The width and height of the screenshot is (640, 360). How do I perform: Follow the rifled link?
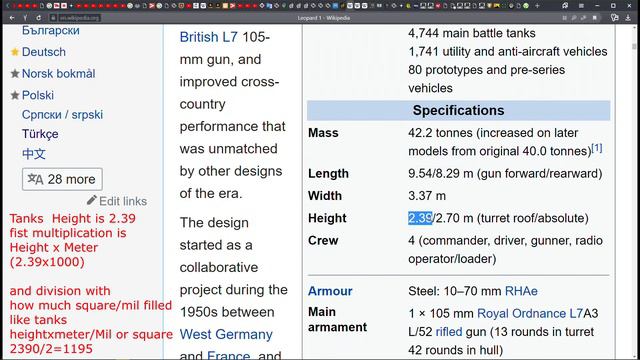[x=449, y=332]
